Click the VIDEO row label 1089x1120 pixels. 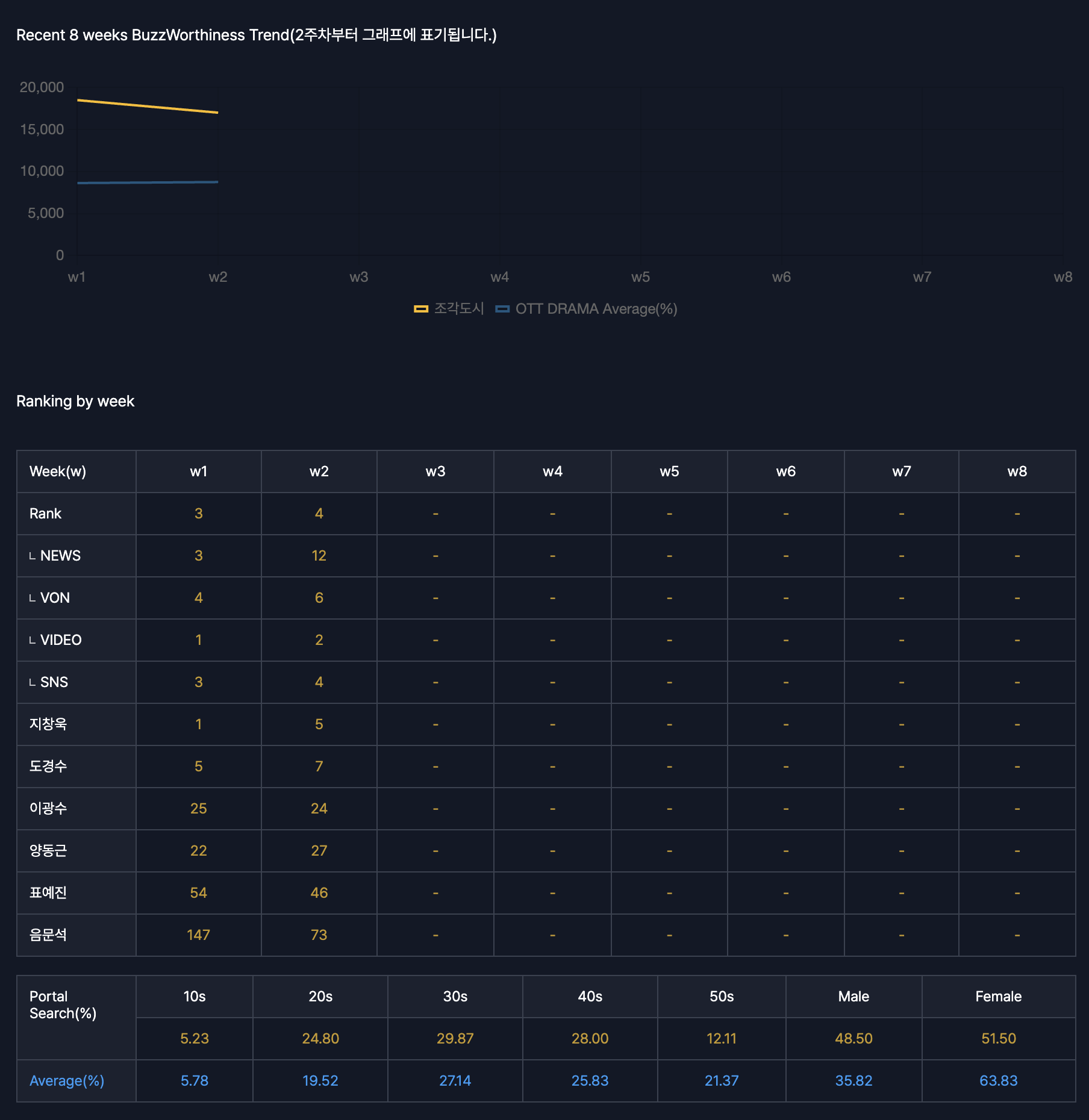click(60, 640)
